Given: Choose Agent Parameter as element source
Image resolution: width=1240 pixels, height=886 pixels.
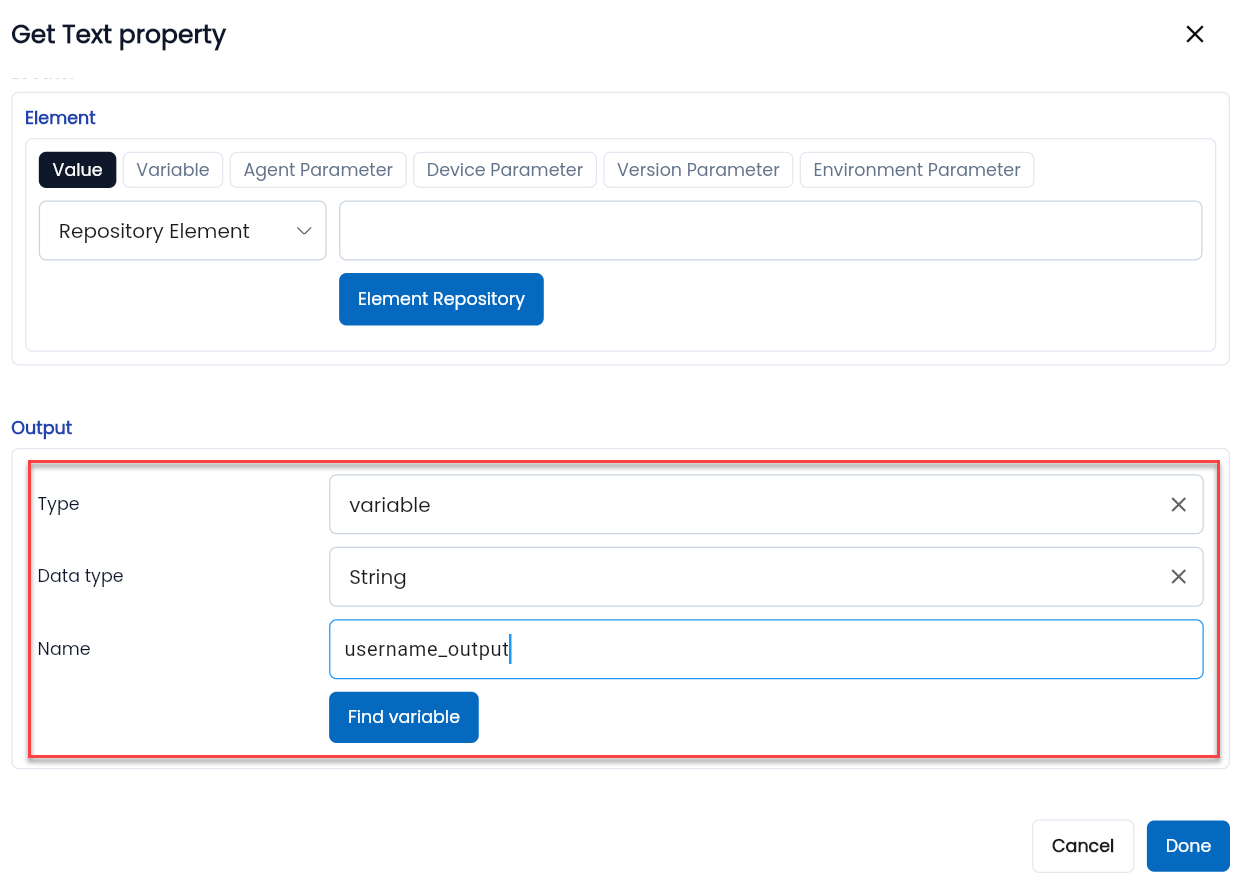Looking at the screenshot, I should pyautogui.click(x=317, y=169).
